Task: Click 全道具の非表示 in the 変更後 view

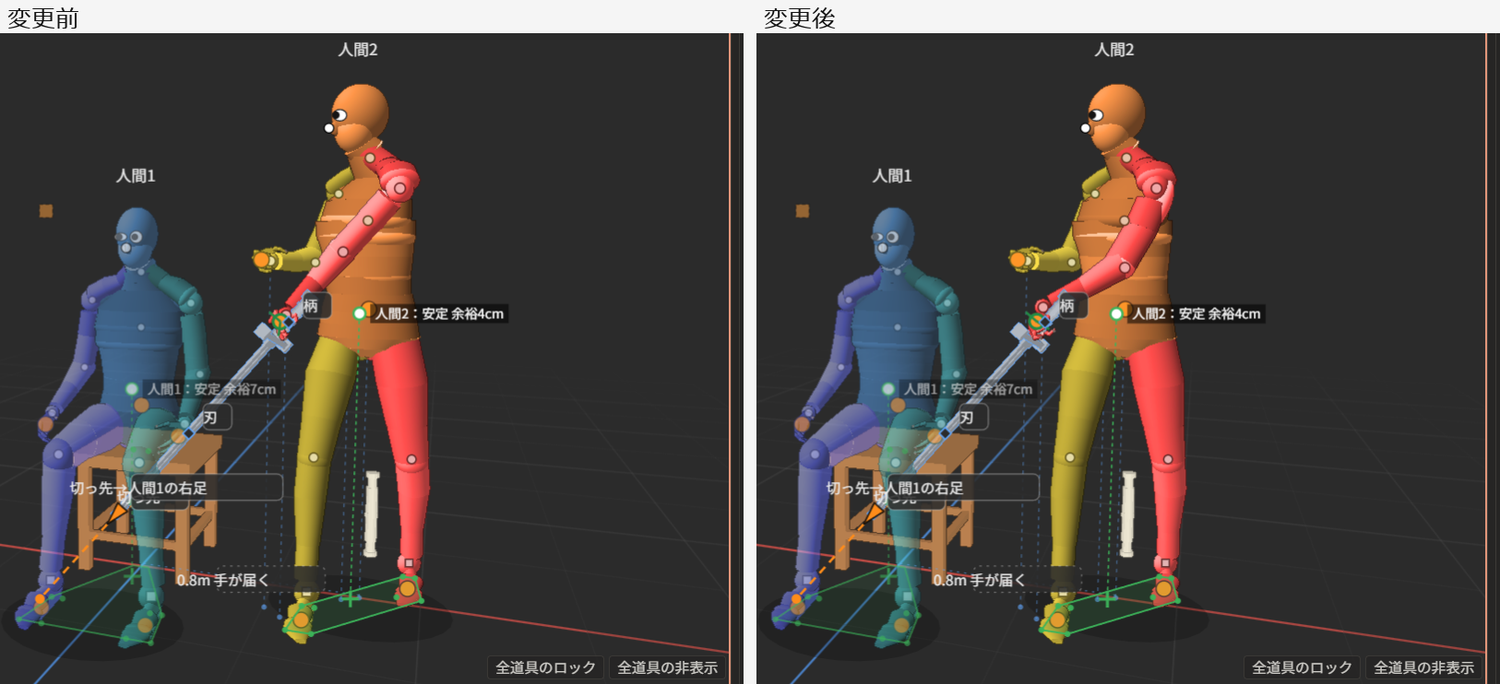Action: pyautogui.click(x=1423, y=668)
